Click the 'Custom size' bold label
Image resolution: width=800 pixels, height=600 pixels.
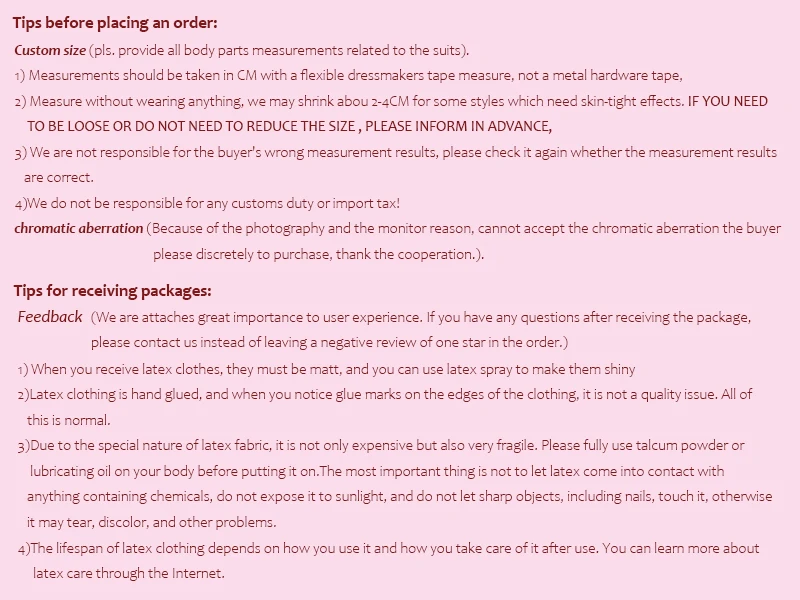50,50
